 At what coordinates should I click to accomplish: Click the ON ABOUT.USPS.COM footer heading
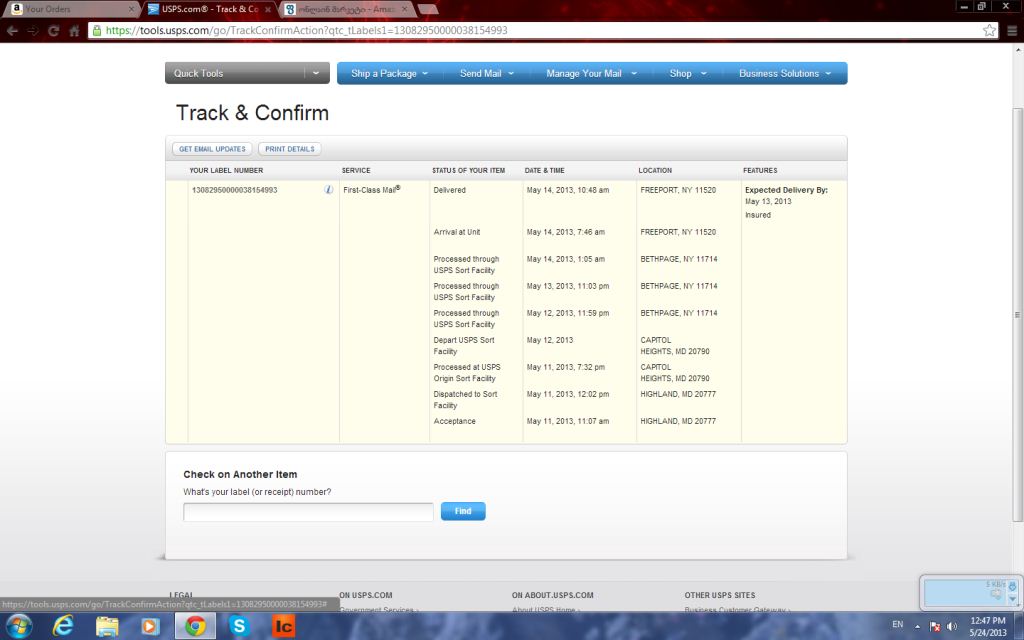click(x=552, y=595)
